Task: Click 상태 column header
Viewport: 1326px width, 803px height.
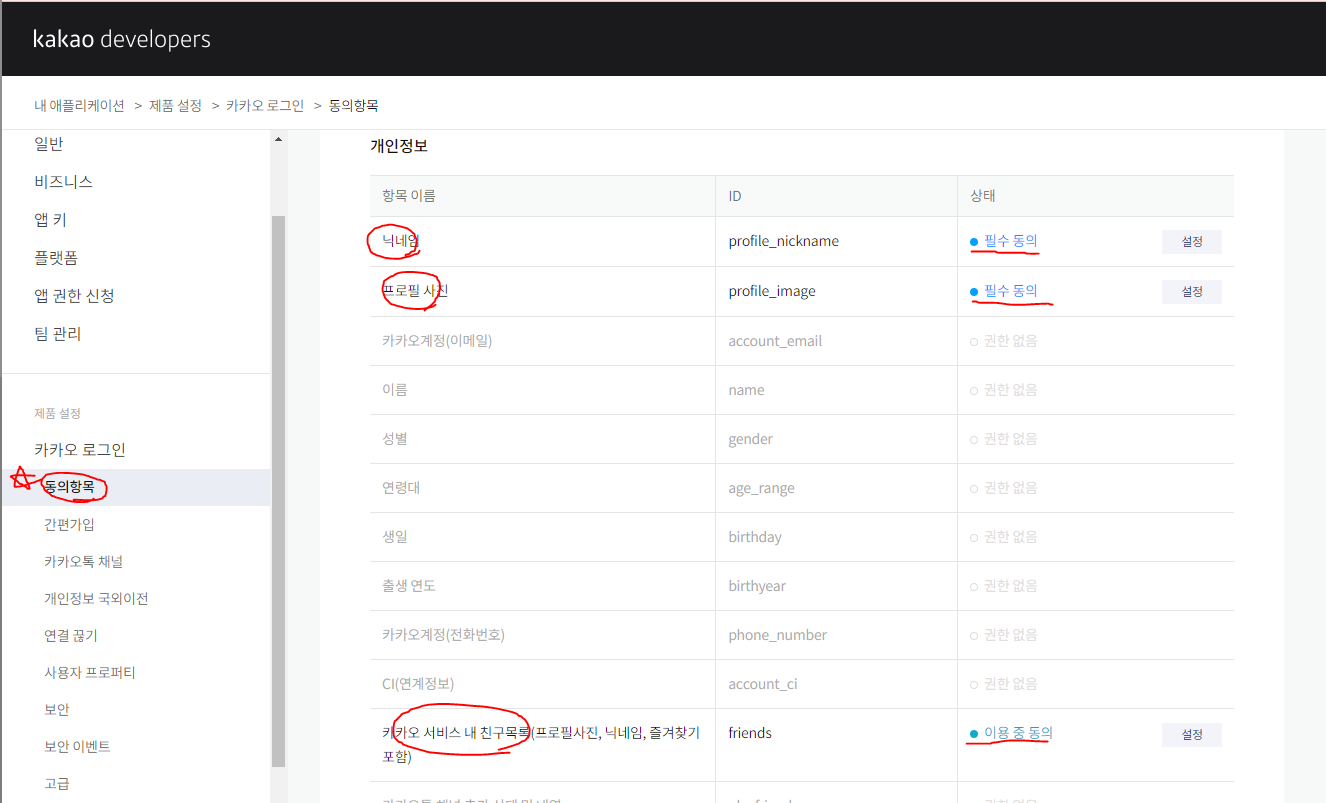Action: 982,196
